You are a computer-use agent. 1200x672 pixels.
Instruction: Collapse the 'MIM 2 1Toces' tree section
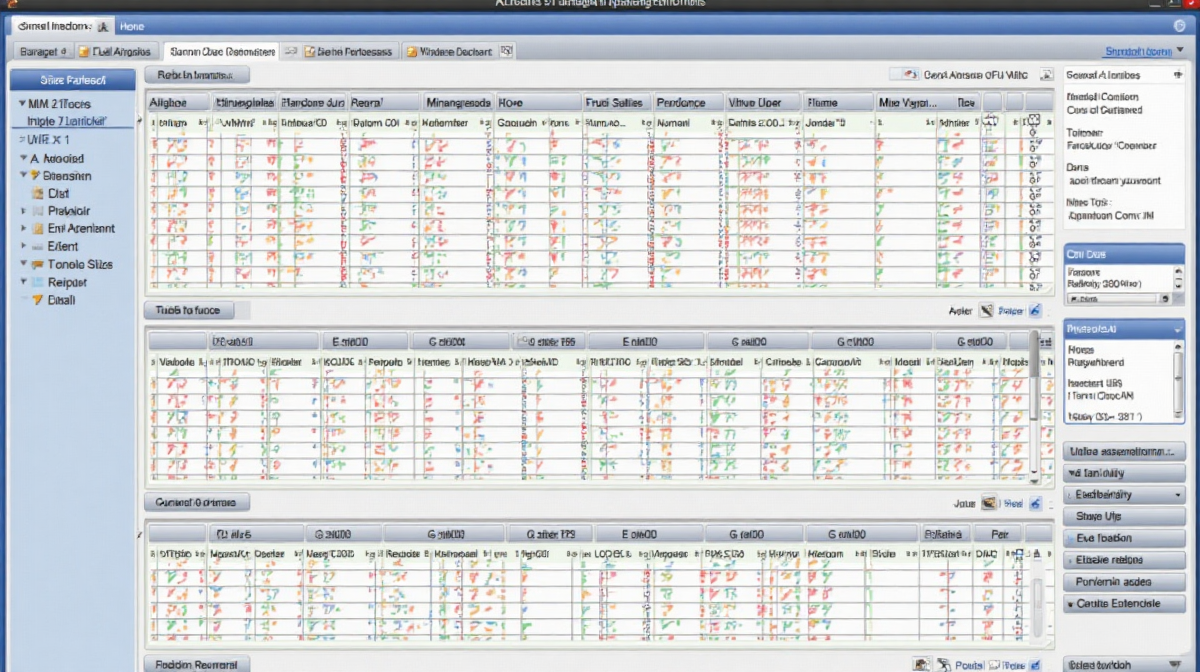point(21,104)
